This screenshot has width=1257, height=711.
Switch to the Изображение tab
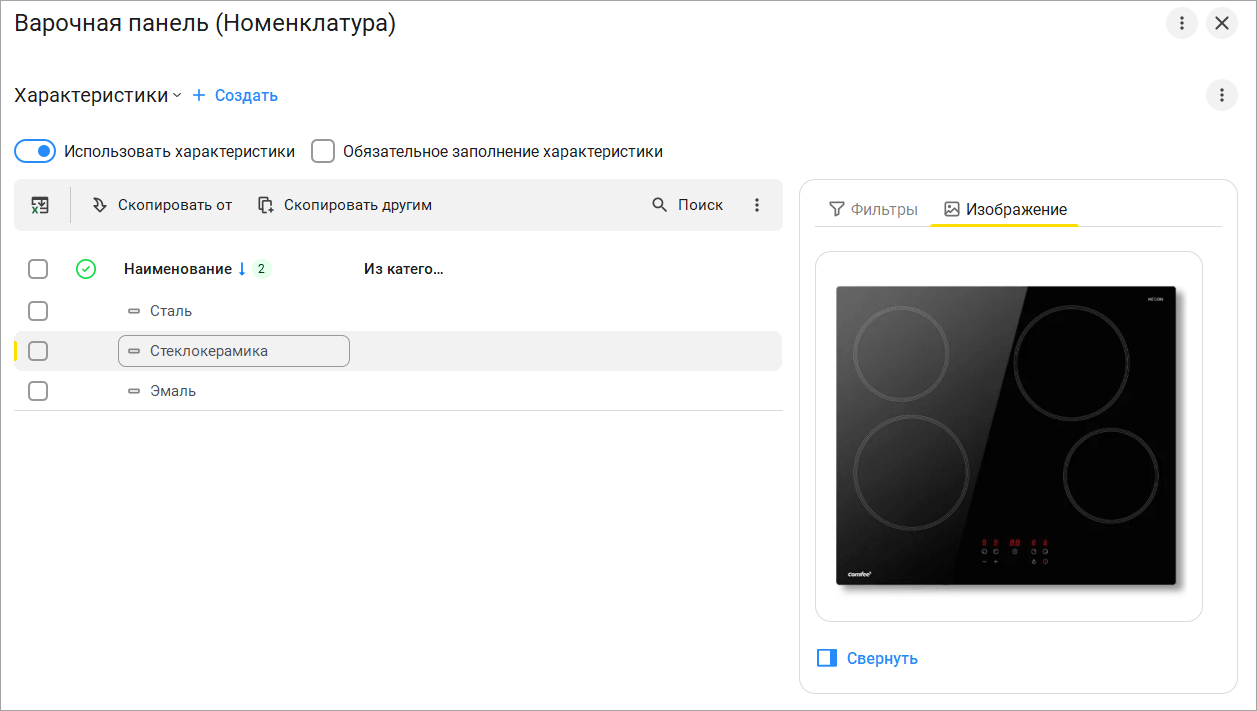coord(1005,209)
